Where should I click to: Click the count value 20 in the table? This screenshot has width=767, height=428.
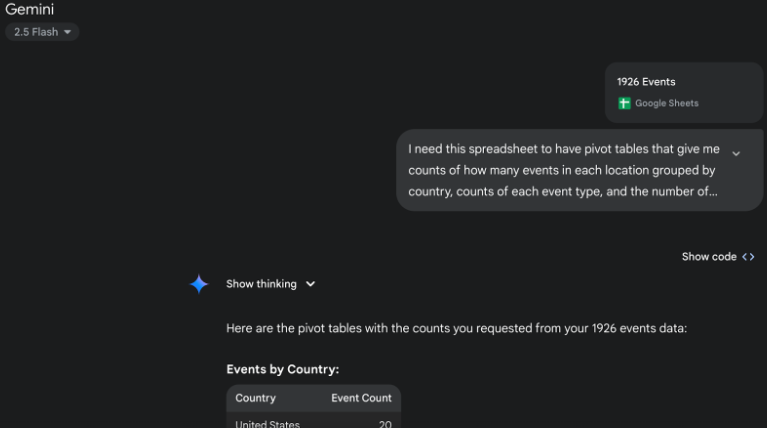pyautogui.click(x=385, y=424)
